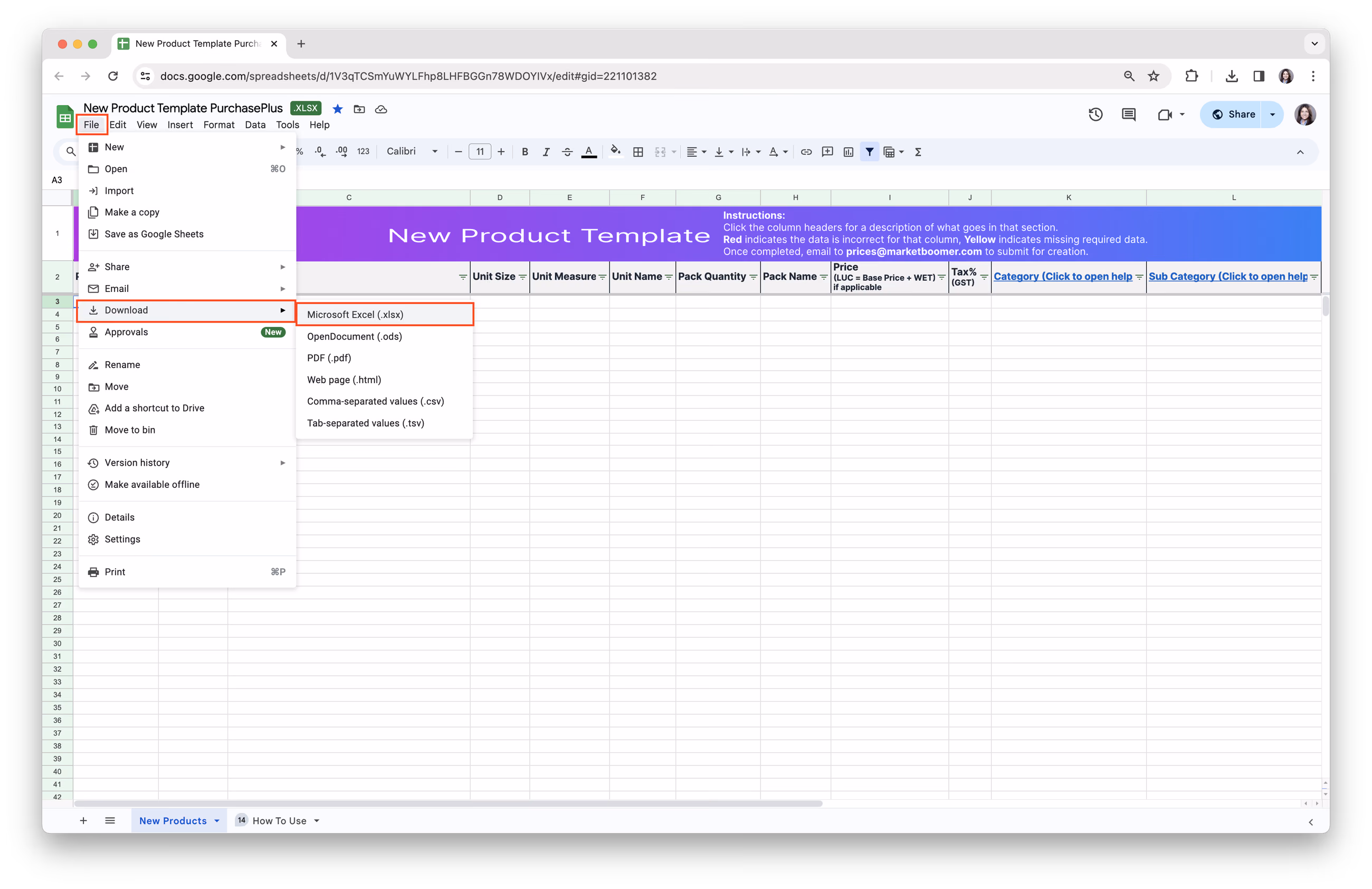Add a new sheet with plus button

coord(83,820)
